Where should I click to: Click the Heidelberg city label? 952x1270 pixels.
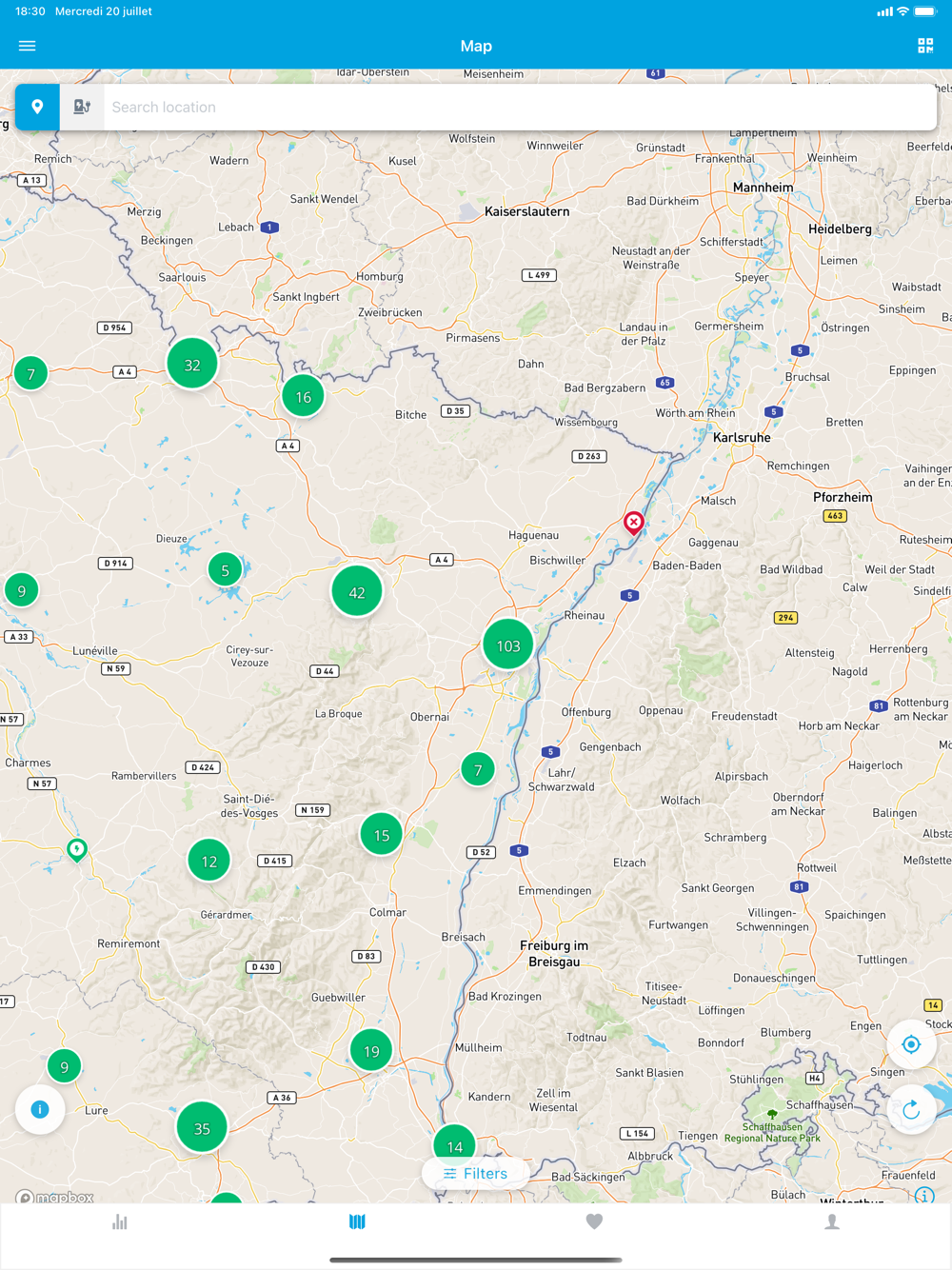pyautogui.click(x=840, y=229)
